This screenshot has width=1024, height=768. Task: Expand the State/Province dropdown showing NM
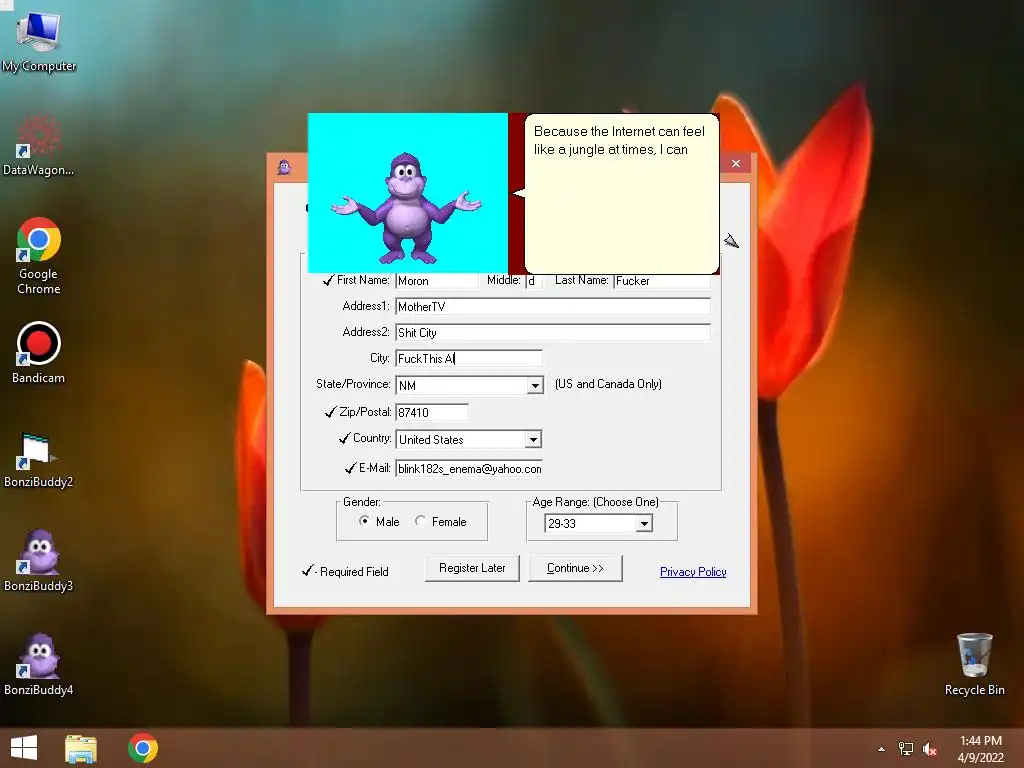535,385
